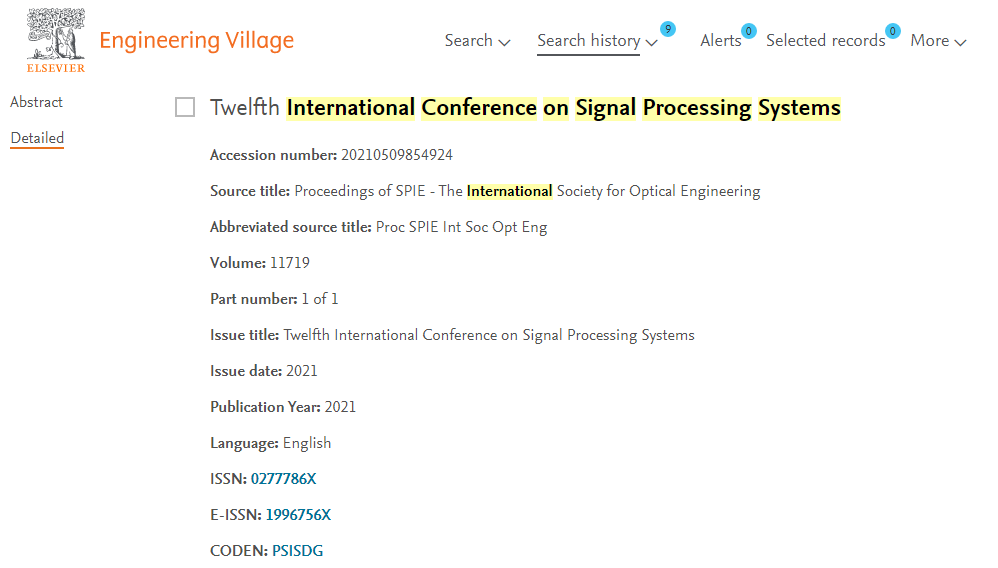Screen dimensions: 998x568
Task: Click the Engineering Village home title
Action: point(197,41)
